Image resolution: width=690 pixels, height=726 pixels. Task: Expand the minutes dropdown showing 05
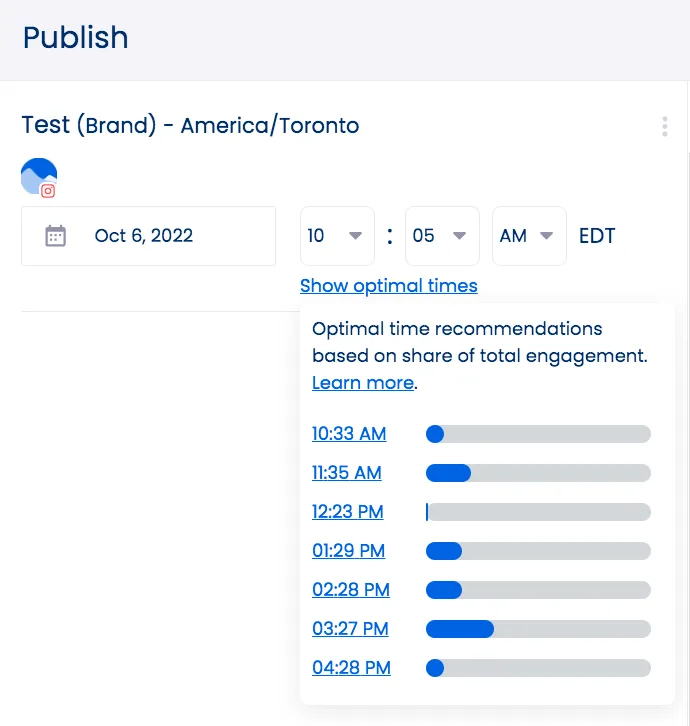(442, 236)
